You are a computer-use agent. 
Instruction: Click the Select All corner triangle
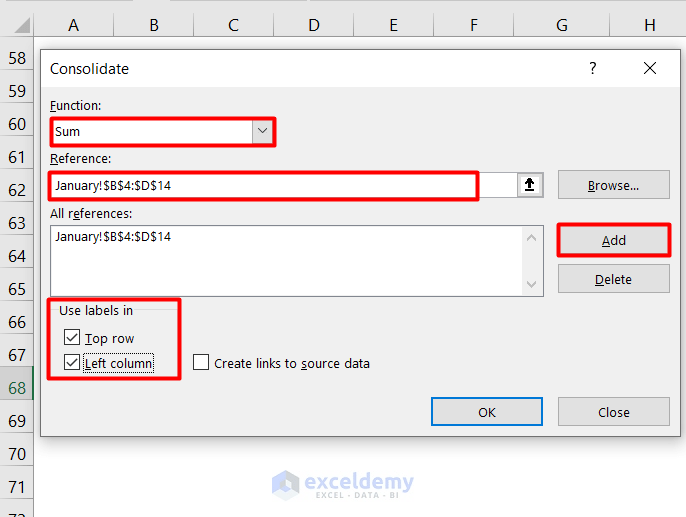[x=21, y=25]
